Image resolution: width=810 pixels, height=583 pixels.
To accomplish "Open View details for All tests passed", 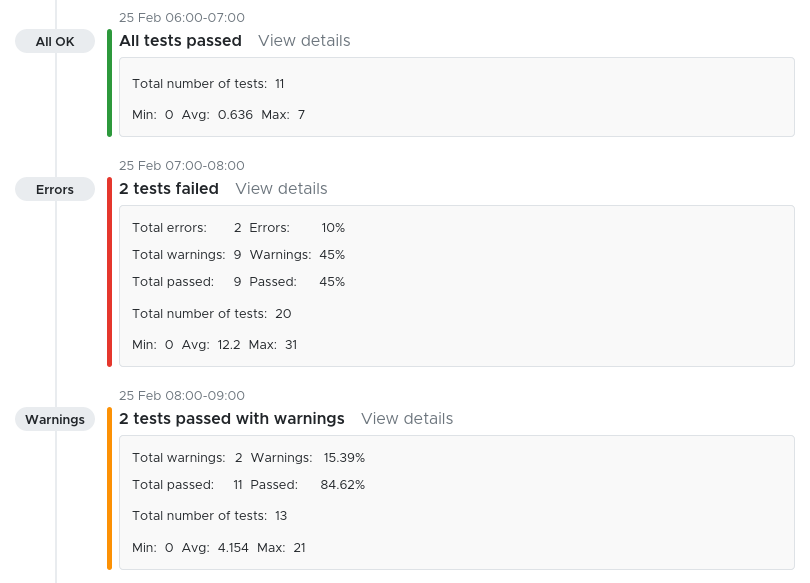I will 304,41.
